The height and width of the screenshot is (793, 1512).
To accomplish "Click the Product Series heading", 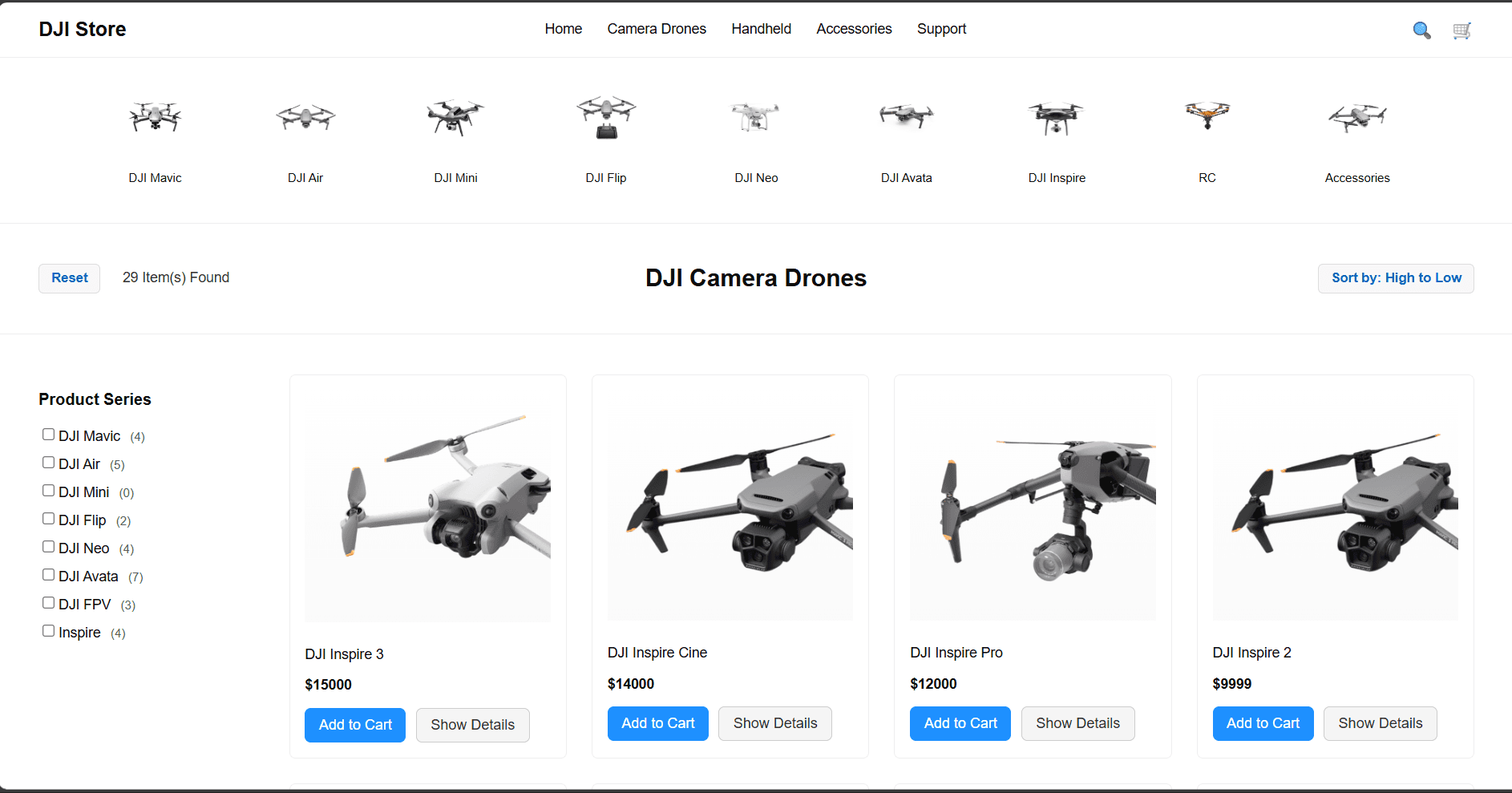I will point(95,399).
